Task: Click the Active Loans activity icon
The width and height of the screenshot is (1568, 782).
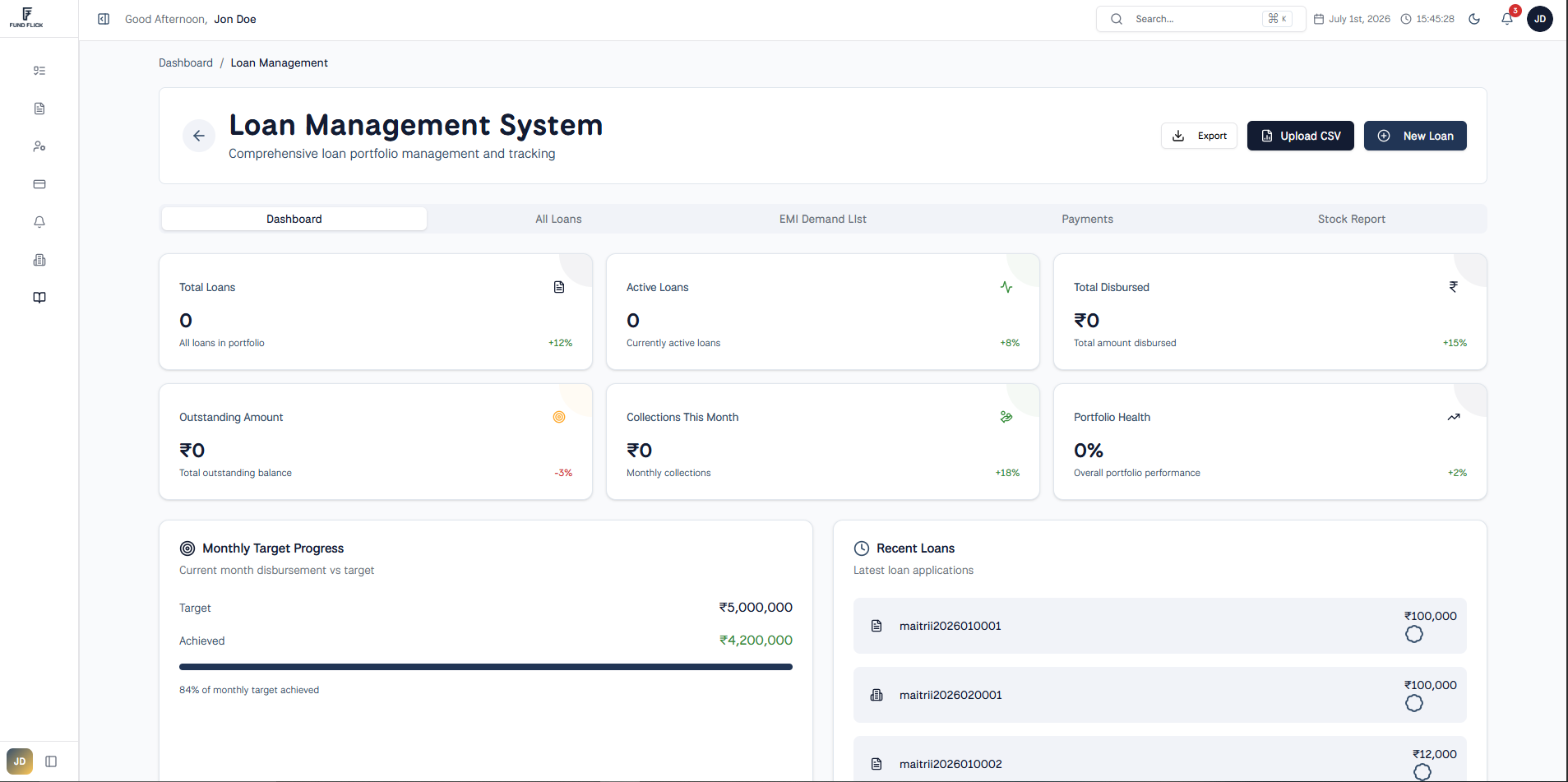Action: click(1006, 287)
